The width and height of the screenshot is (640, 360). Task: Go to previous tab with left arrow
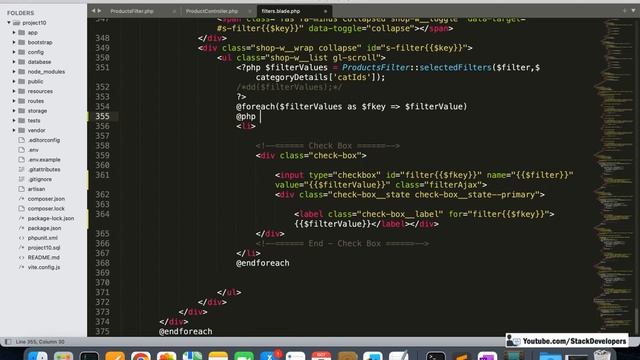[93, 11]
